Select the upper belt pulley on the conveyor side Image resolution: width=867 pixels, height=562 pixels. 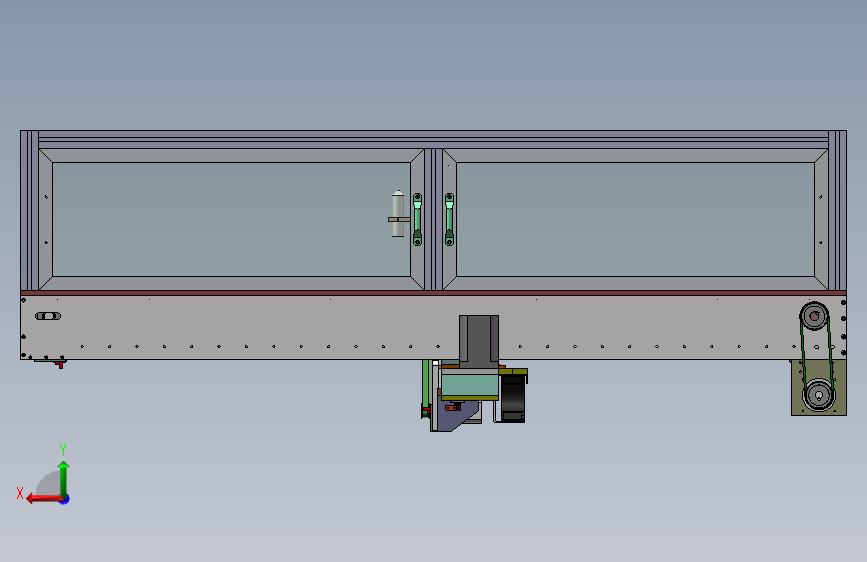tap(814, 316)
